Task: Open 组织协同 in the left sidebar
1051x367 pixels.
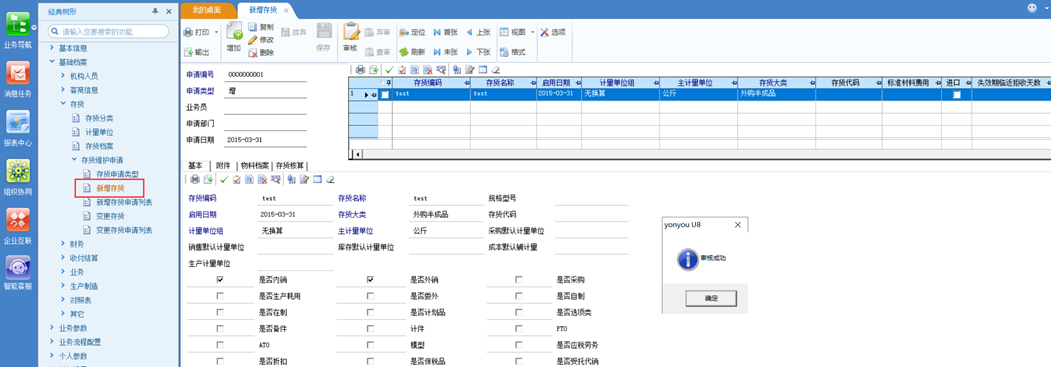Action: tap(18, 177)
